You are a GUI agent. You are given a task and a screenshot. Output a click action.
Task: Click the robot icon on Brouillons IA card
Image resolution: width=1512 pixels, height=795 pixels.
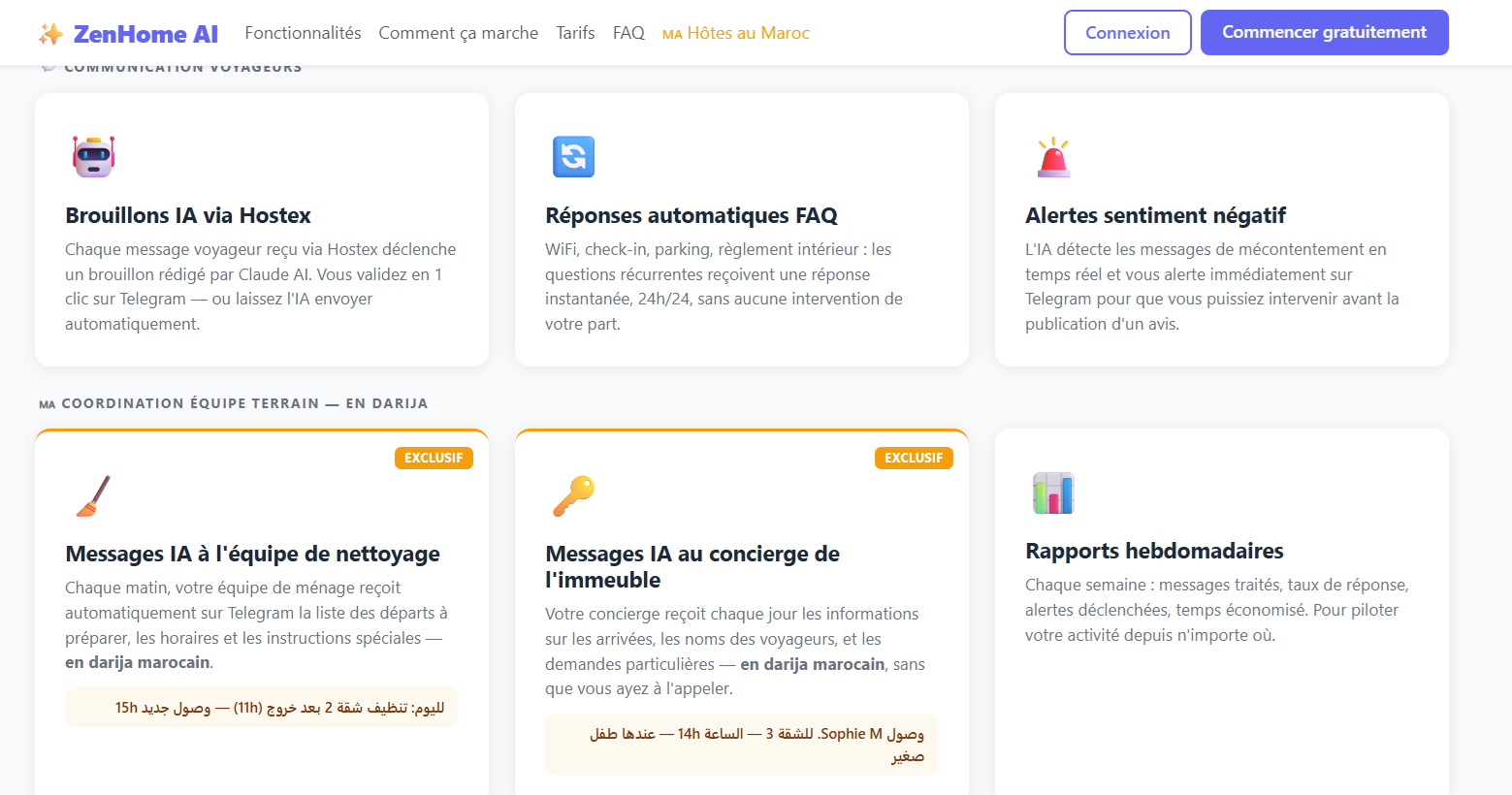pos(92,155)
